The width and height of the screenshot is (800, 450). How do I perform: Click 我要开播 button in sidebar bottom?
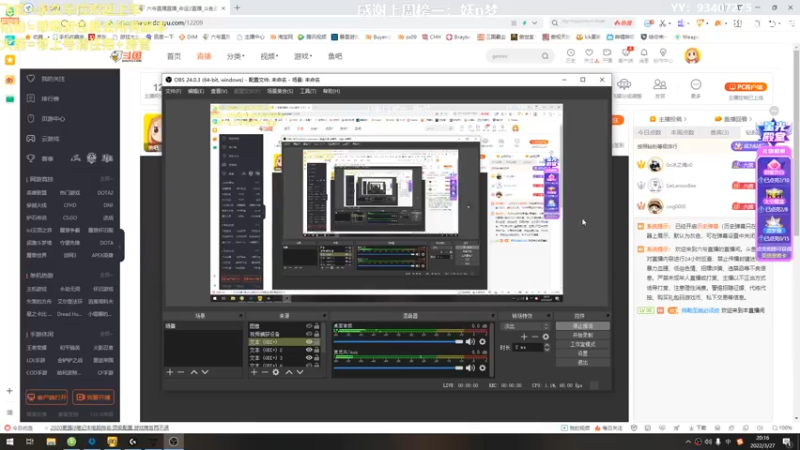pos(93,397)
